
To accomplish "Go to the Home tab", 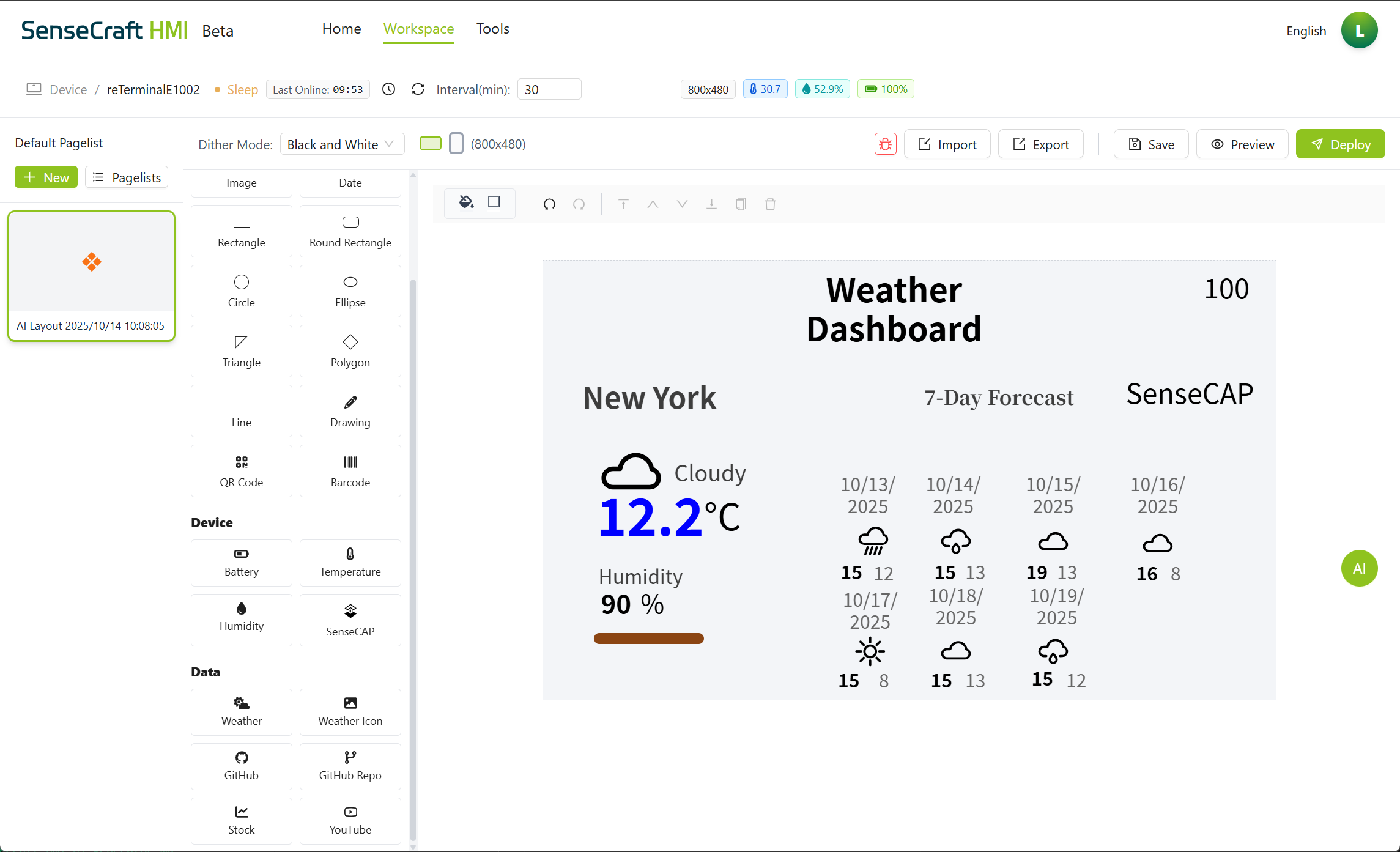I will [341, 29].
